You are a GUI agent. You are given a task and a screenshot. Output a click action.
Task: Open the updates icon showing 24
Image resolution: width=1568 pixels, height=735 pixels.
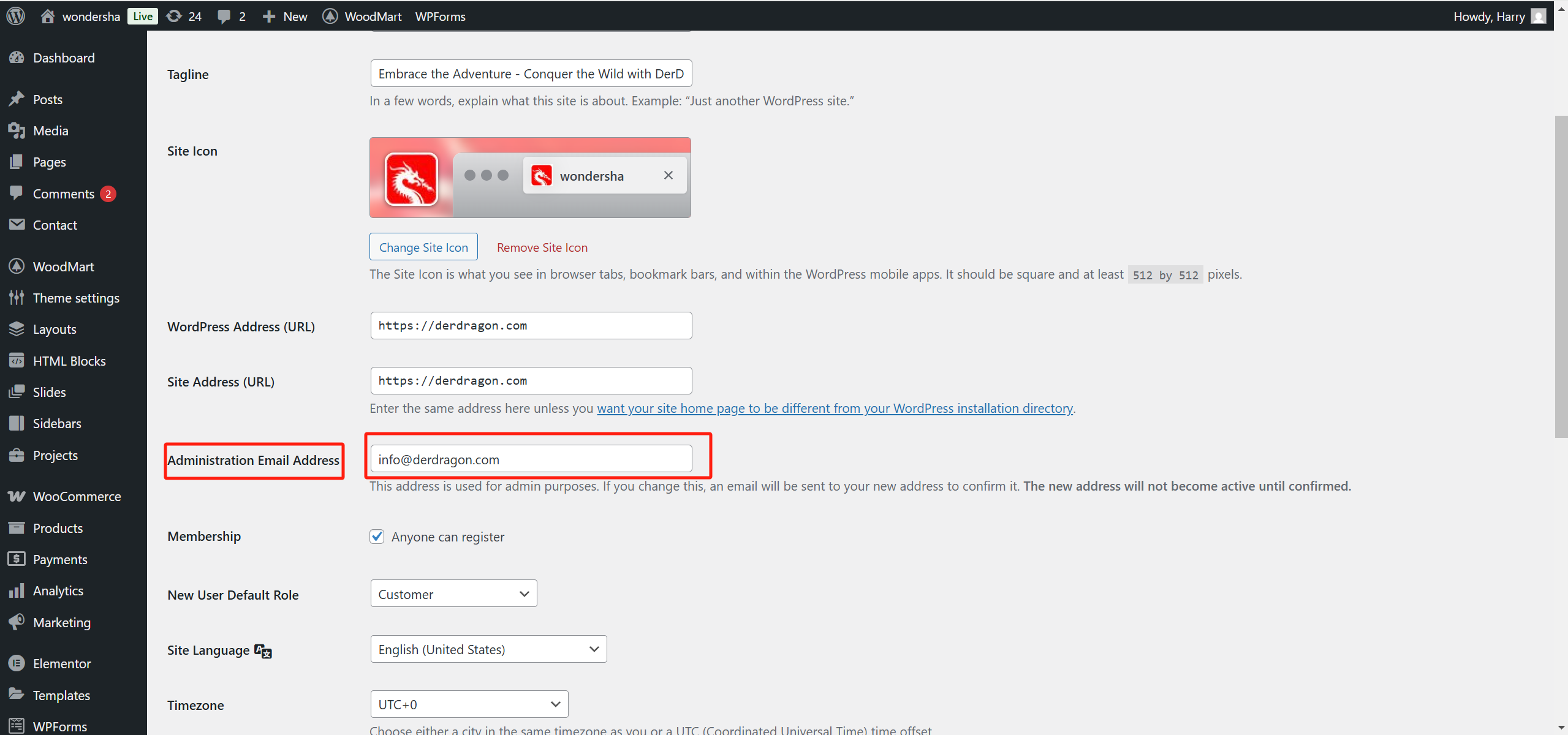tap(175, 16)
